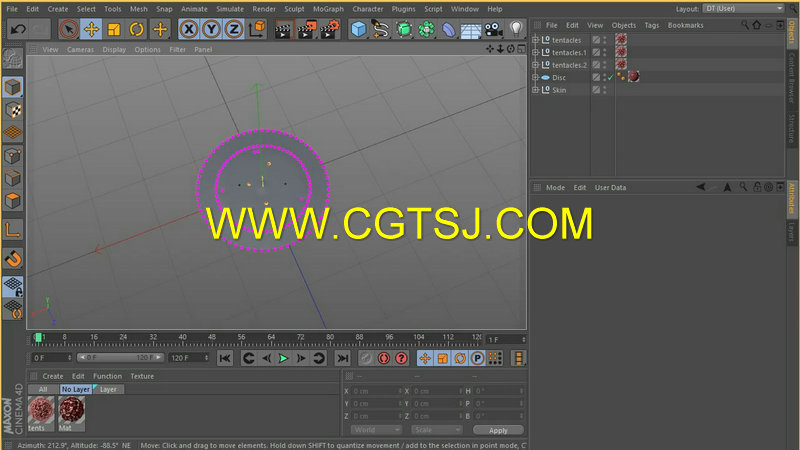This screenshot has height=450, width=800.
Task: Open the Tags menu in Object Manager
Action: 652,25
